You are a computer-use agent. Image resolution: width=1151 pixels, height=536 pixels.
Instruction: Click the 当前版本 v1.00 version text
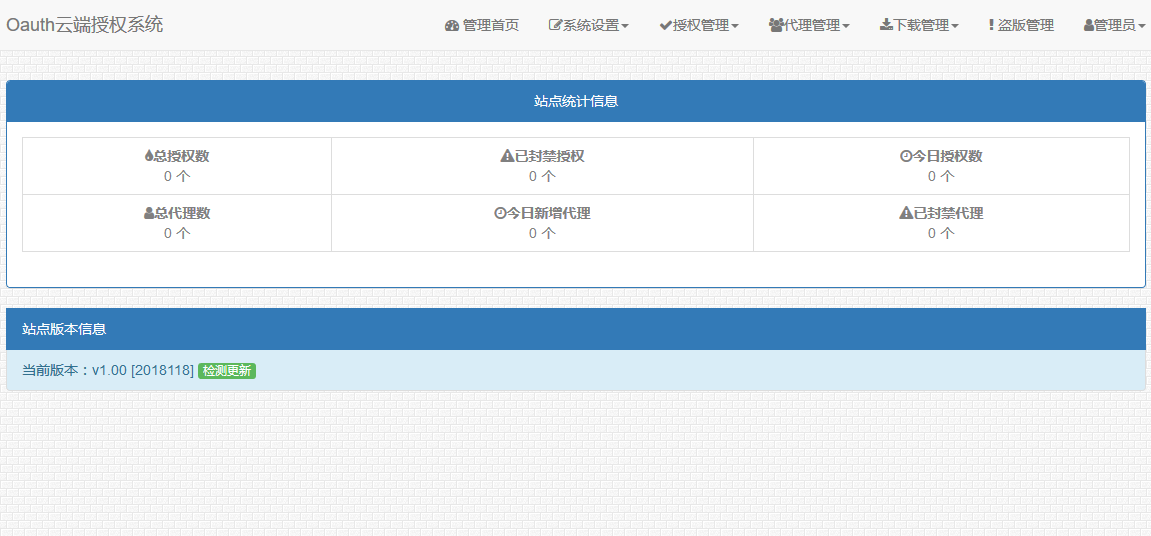point(108,371)
